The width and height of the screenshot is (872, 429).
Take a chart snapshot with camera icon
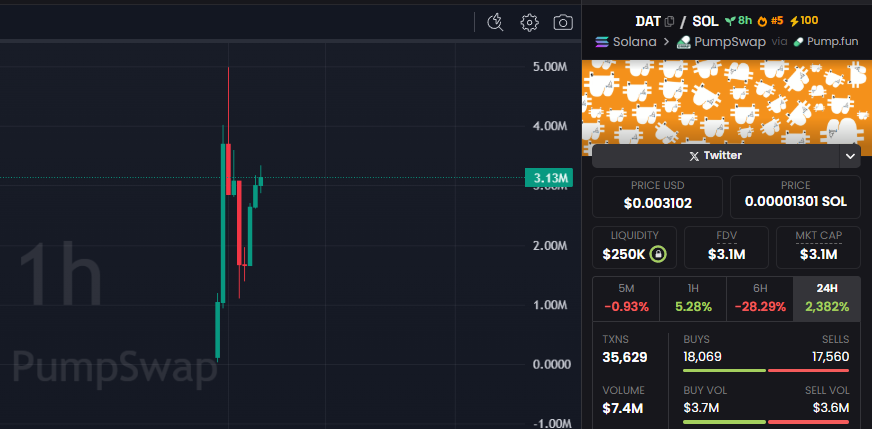pyautogui.click(x=563, y=22)
